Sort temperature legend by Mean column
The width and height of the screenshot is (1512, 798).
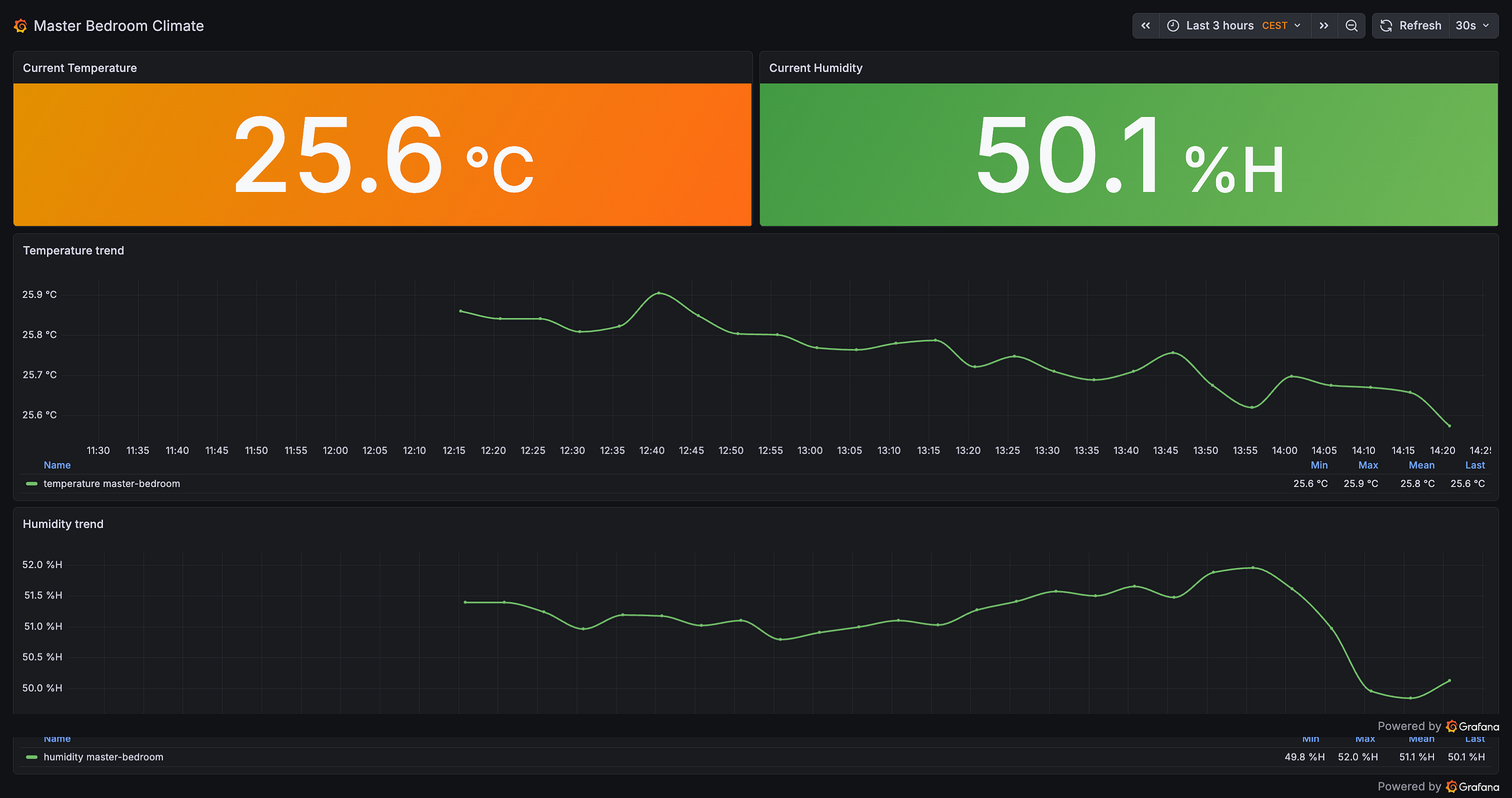tap(1421, 465)
